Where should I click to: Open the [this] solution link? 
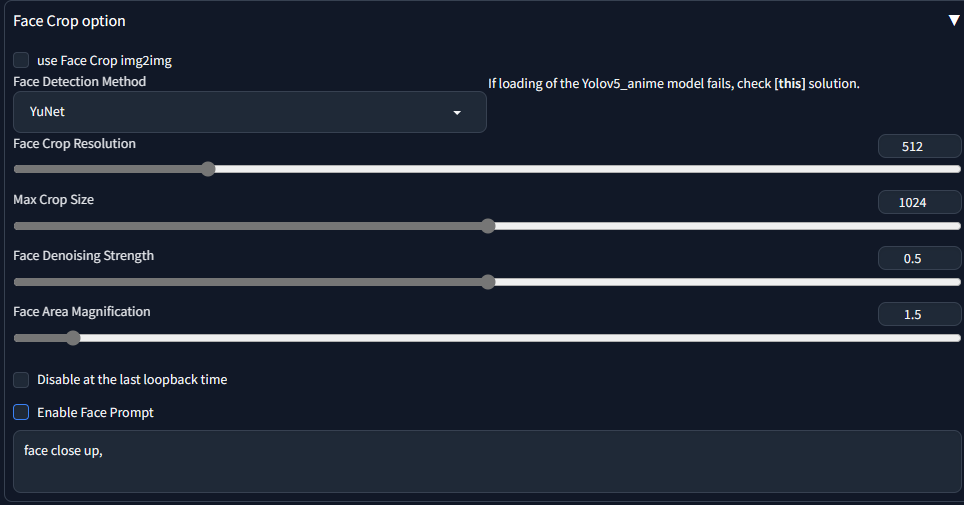click(789, 84)
